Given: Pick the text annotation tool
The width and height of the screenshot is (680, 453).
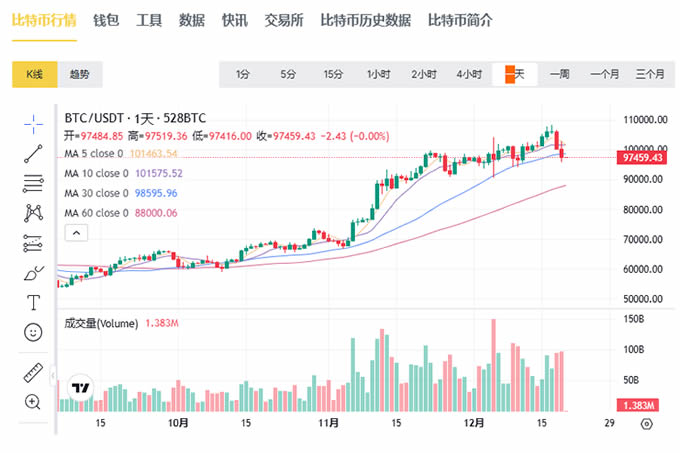Looking at the screenshot, I should pos(33,301).
